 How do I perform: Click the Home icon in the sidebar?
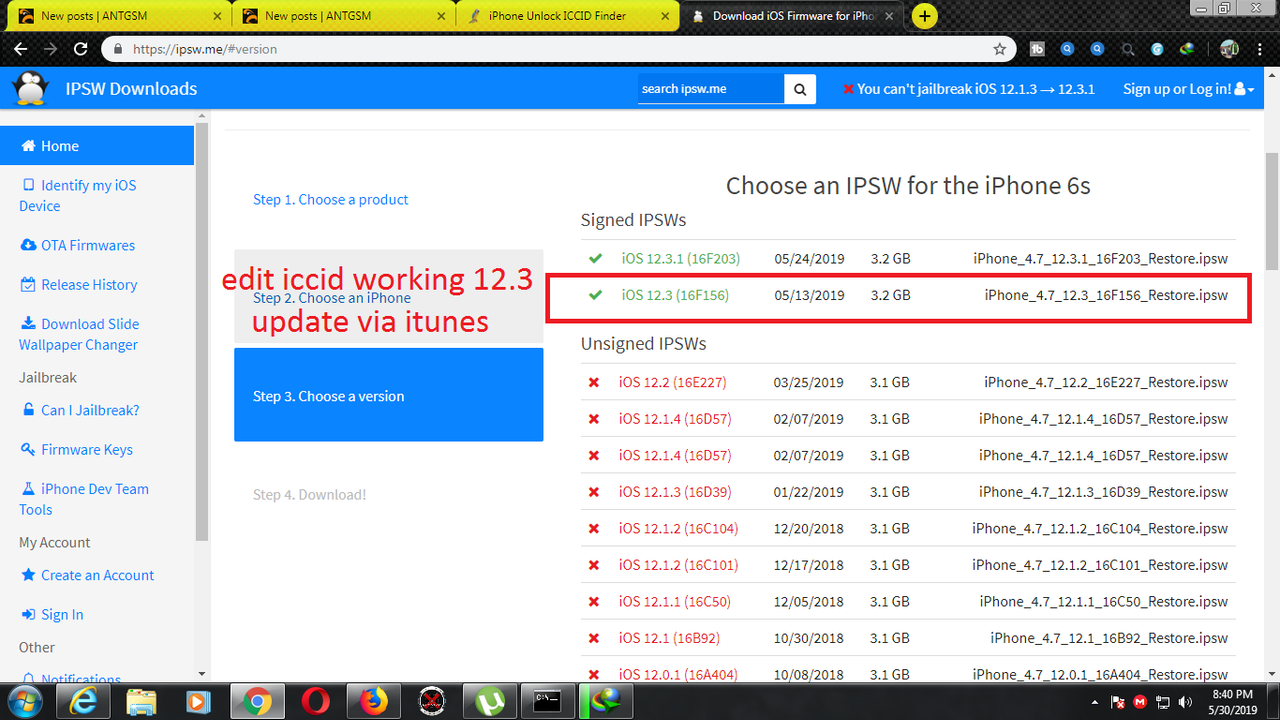click(28, 146)
